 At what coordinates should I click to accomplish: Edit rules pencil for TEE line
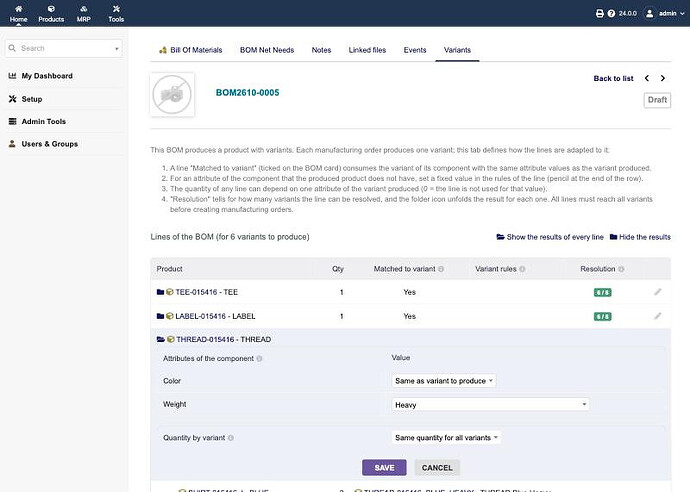click(x=657, y=292)
